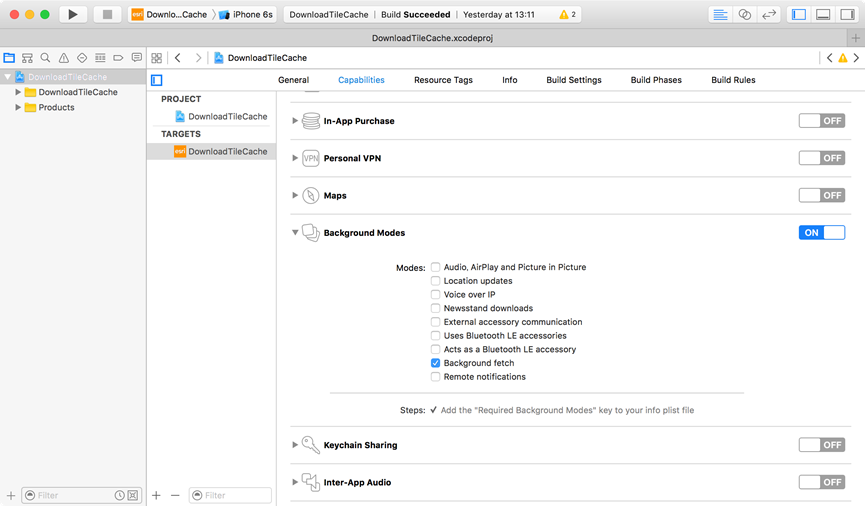Expand In-App Purchase section
Screen dimensions: 865x506
[295, 121]
